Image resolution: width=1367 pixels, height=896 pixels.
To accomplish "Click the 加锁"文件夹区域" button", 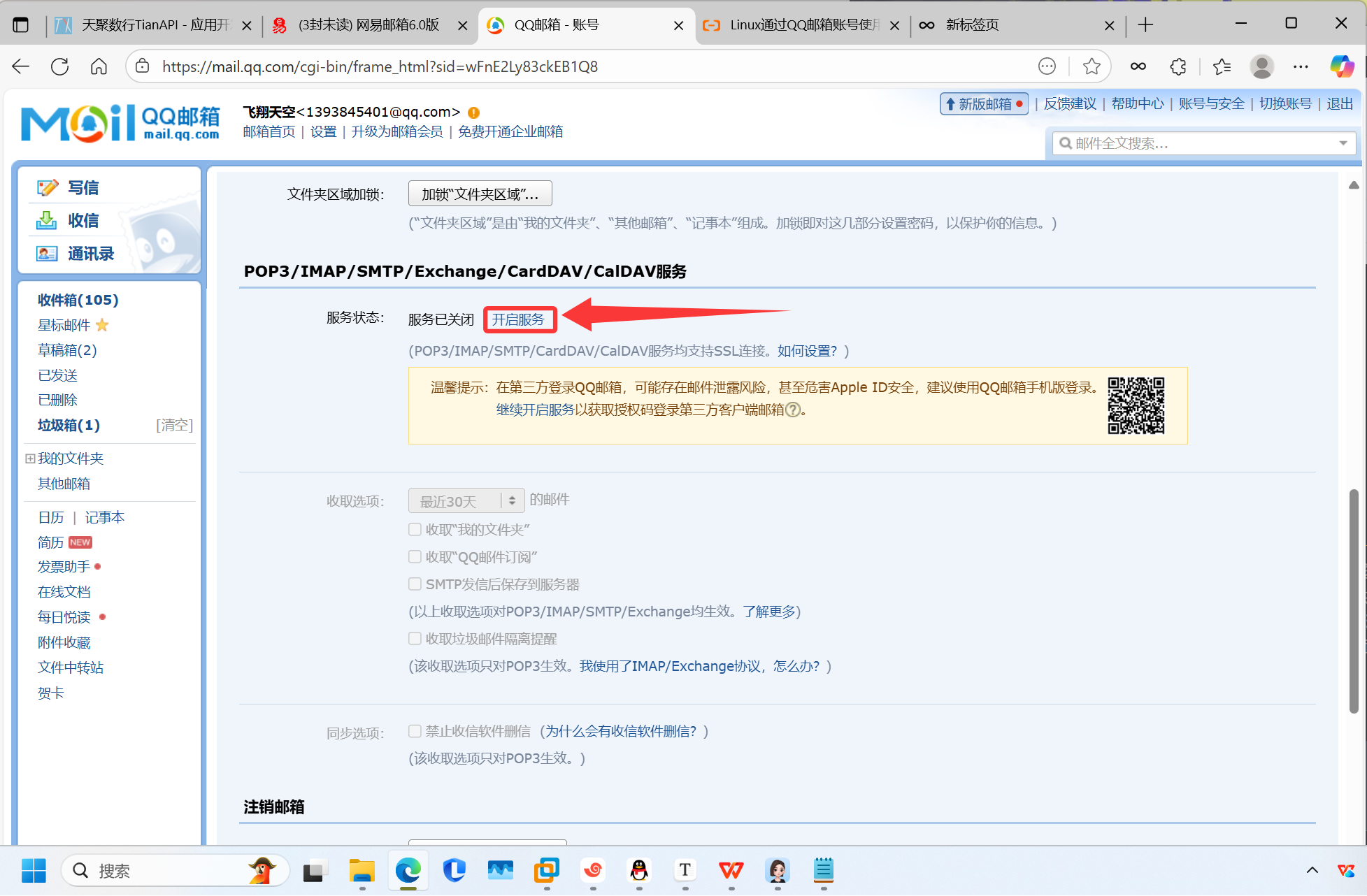I will [x=480, y=194].
